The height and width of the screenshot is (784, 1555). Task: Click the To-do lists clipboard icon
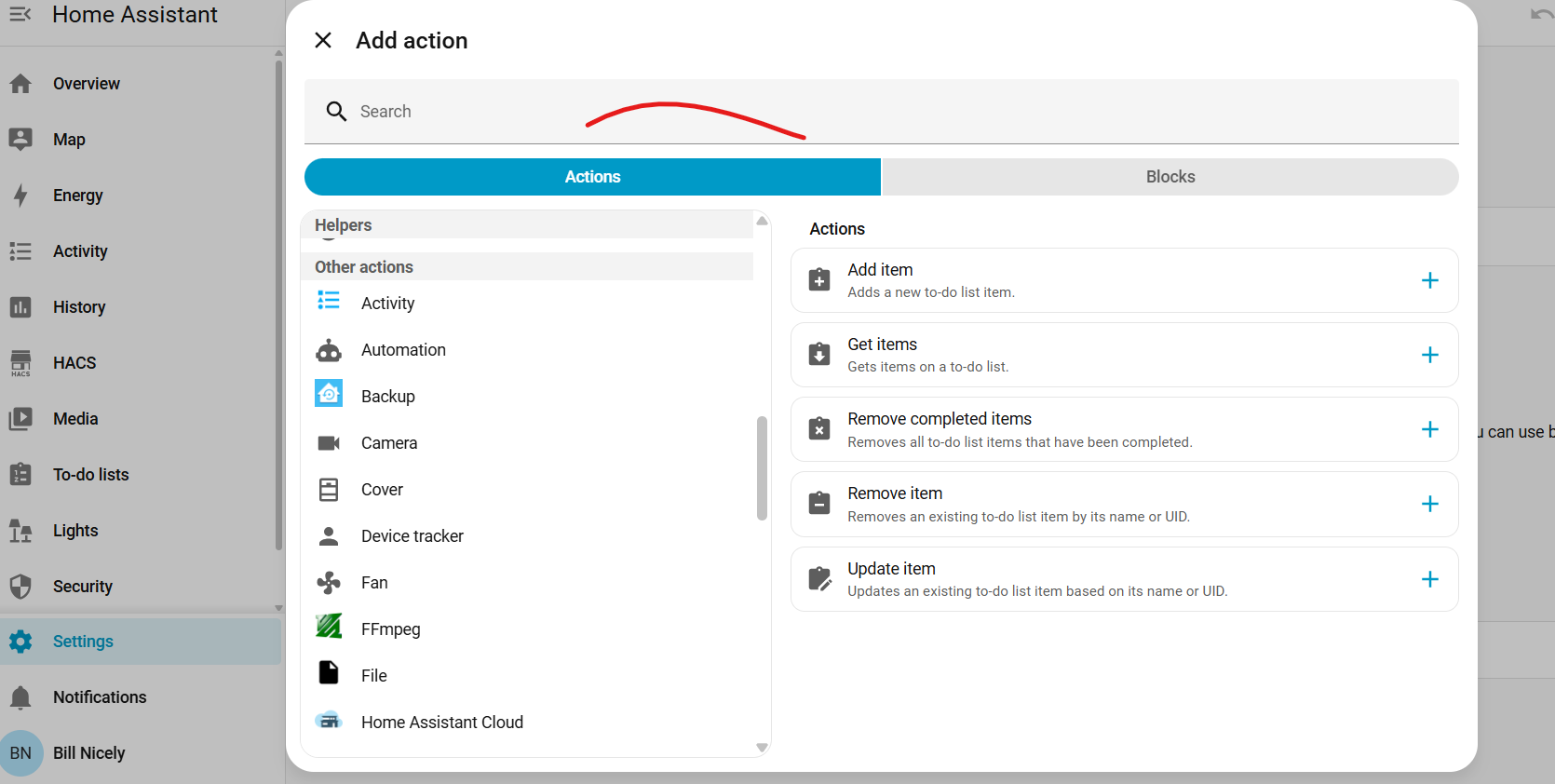(20, 474)
